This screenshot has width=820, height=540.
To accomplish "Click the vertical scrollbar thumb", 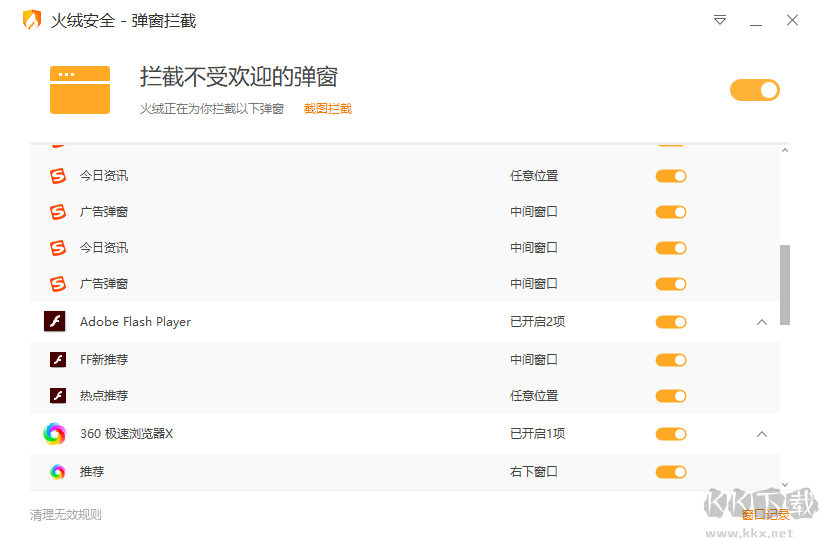I will (x=785, y=284).
